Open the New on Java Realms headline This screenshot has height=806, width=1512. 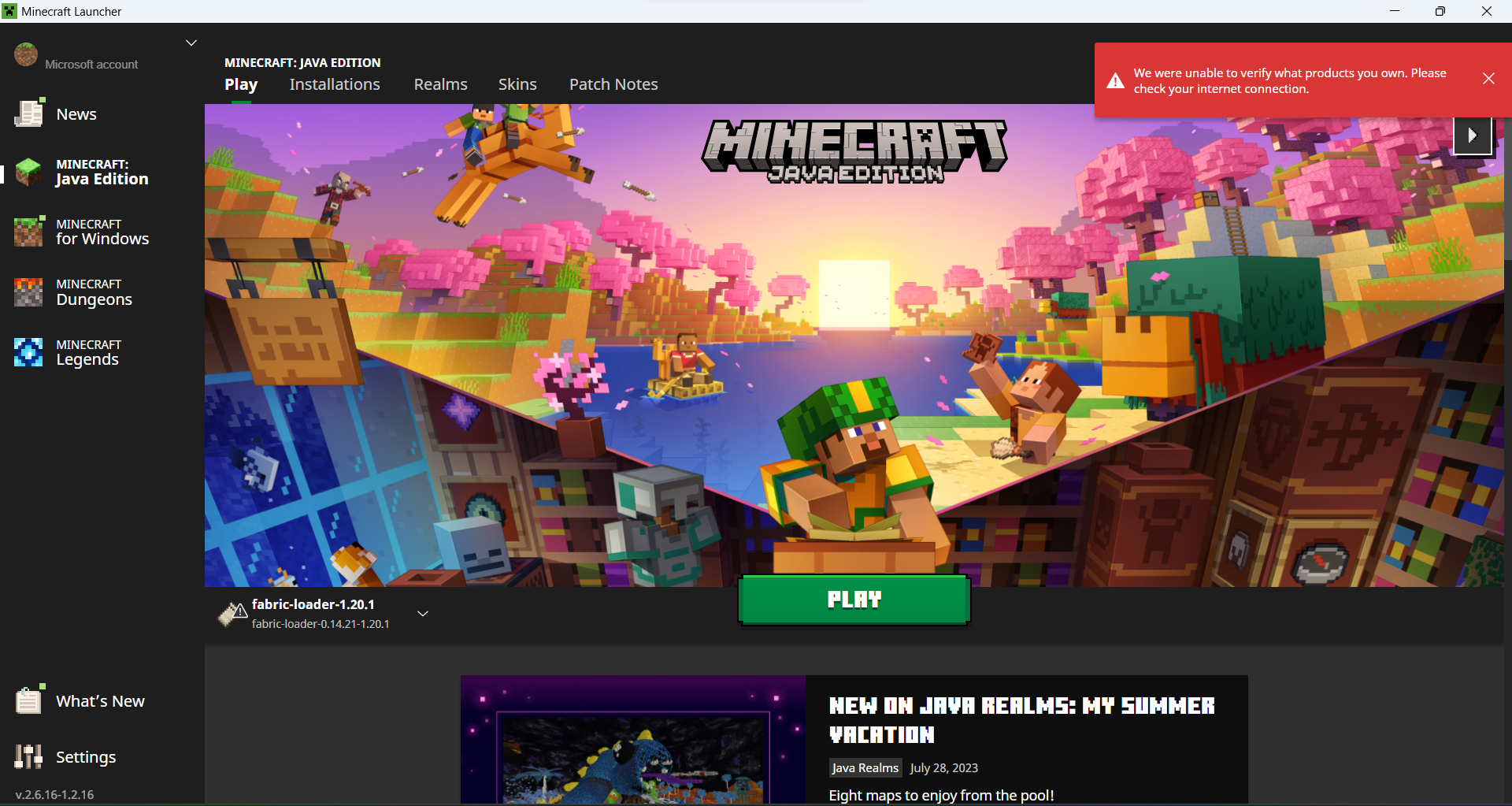tap(1021, 720)
